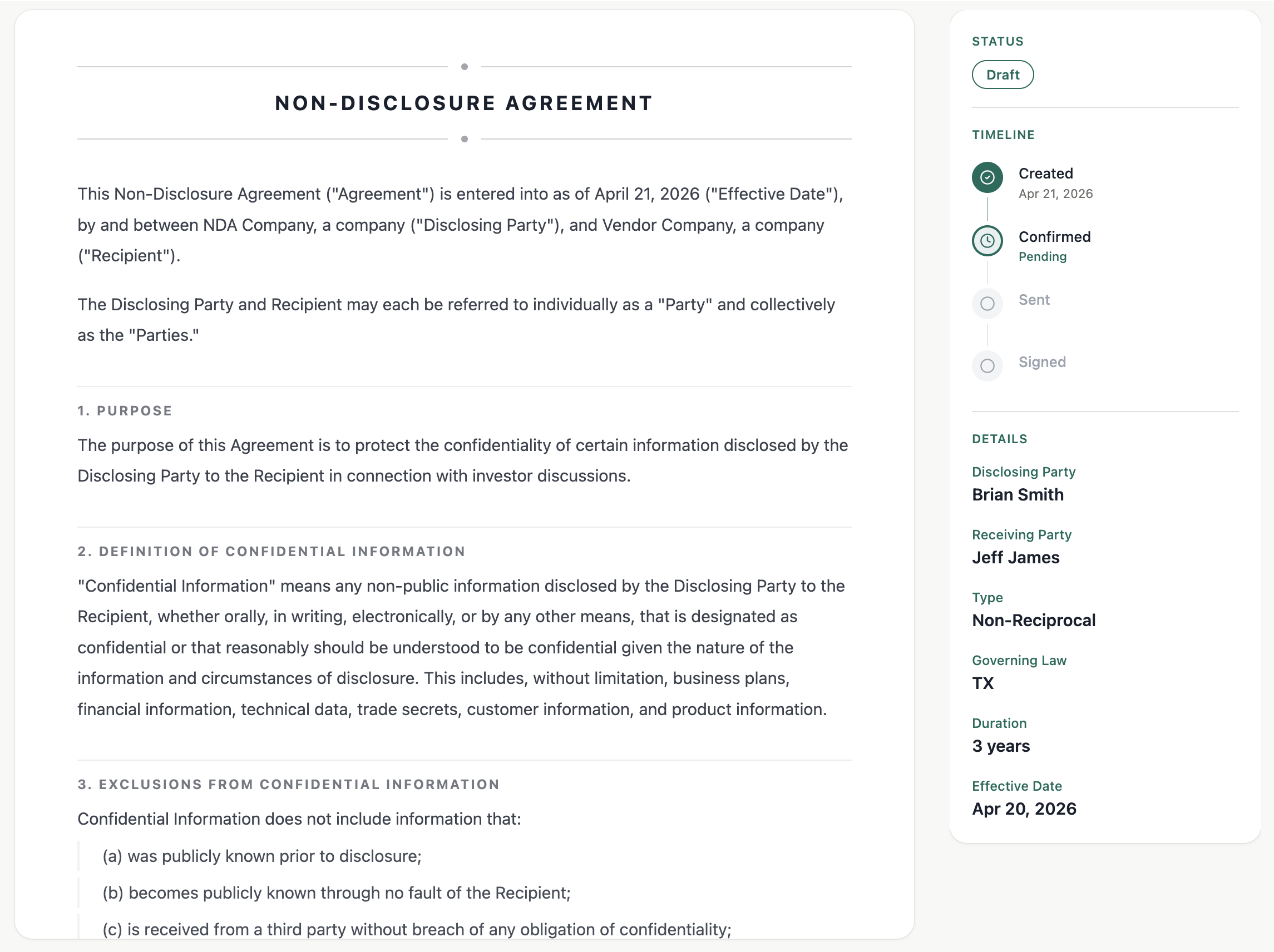The height and width of the screenshot is (952, 1274).
Task: Click exclusion item (c) received from third party
Action: pyautogui.click(x=416, y=930)
